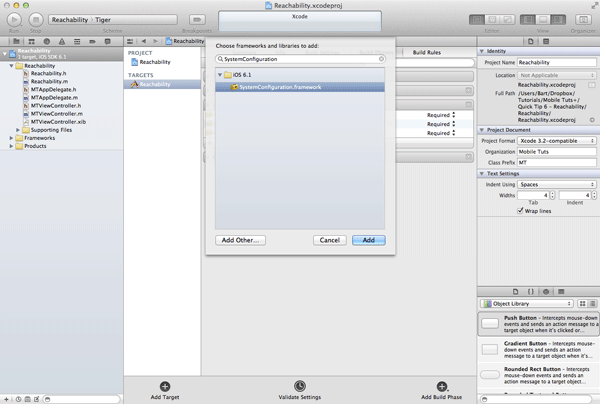Show the Issue navigator warning icon
Screen dimensions: 600x404
click(x=62, y=41)
